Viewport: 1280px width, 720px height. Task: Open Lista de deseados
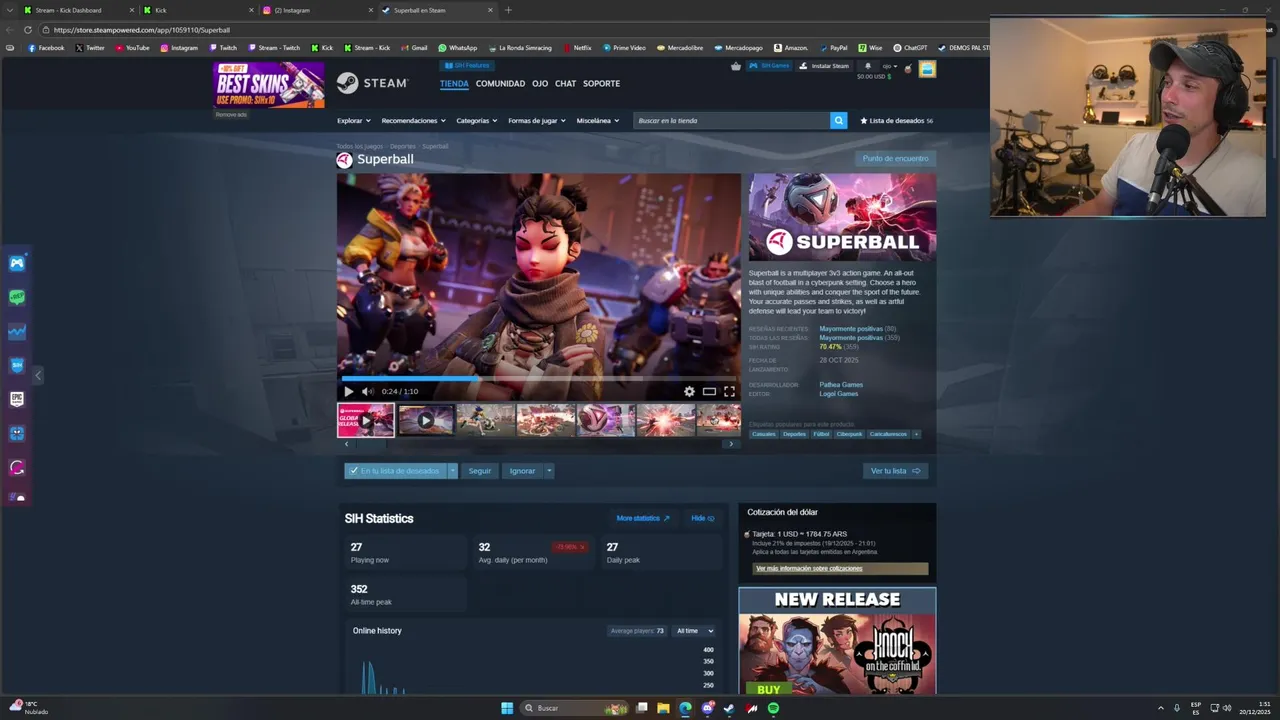click(896, 121)
